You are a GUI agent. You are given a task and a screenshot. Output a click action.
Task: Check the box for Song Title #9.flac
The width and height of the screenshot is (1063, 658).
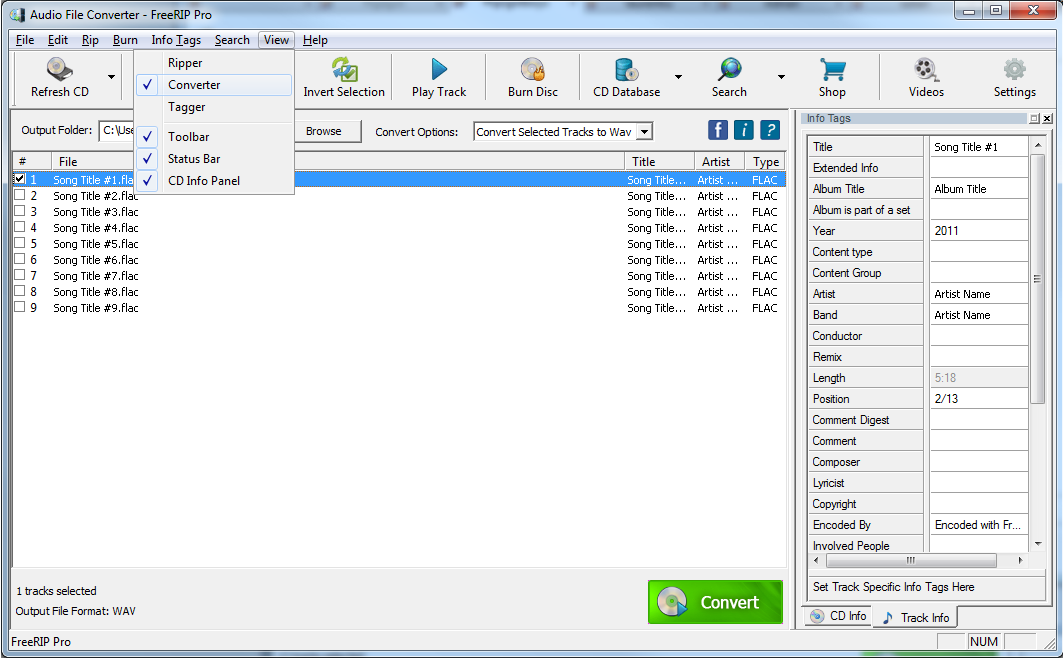20,306
